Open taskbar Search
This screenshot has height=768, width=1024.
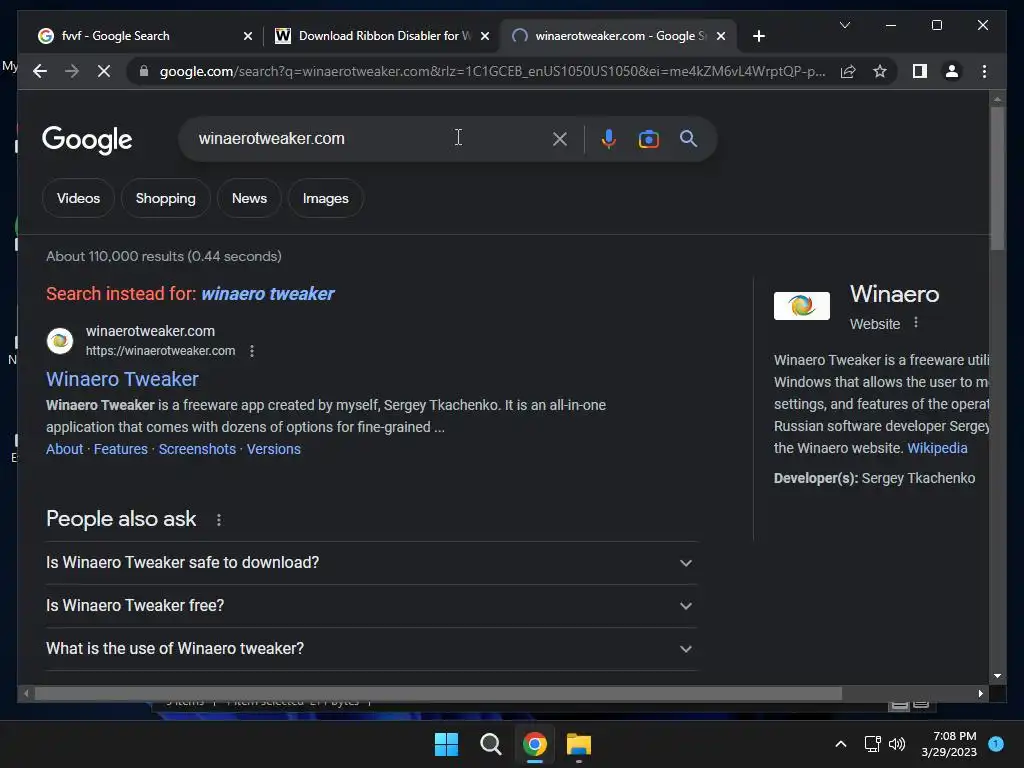pyautogui.click(x=490, y=744)
